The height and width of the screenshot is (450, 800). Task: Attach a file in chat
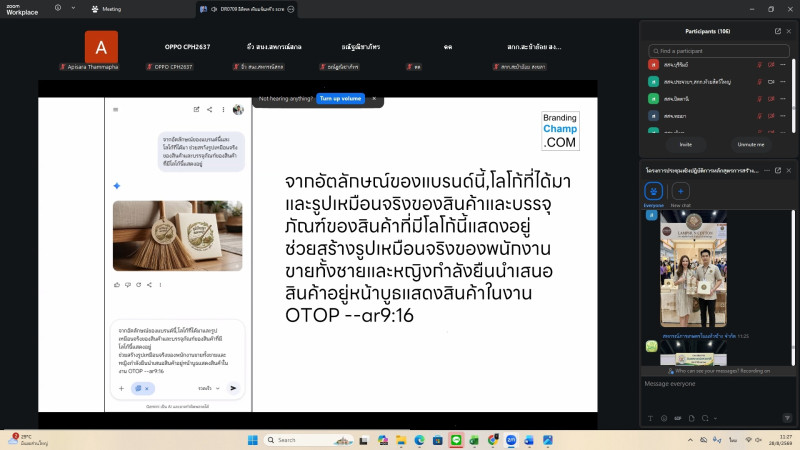tap(691, 418)
